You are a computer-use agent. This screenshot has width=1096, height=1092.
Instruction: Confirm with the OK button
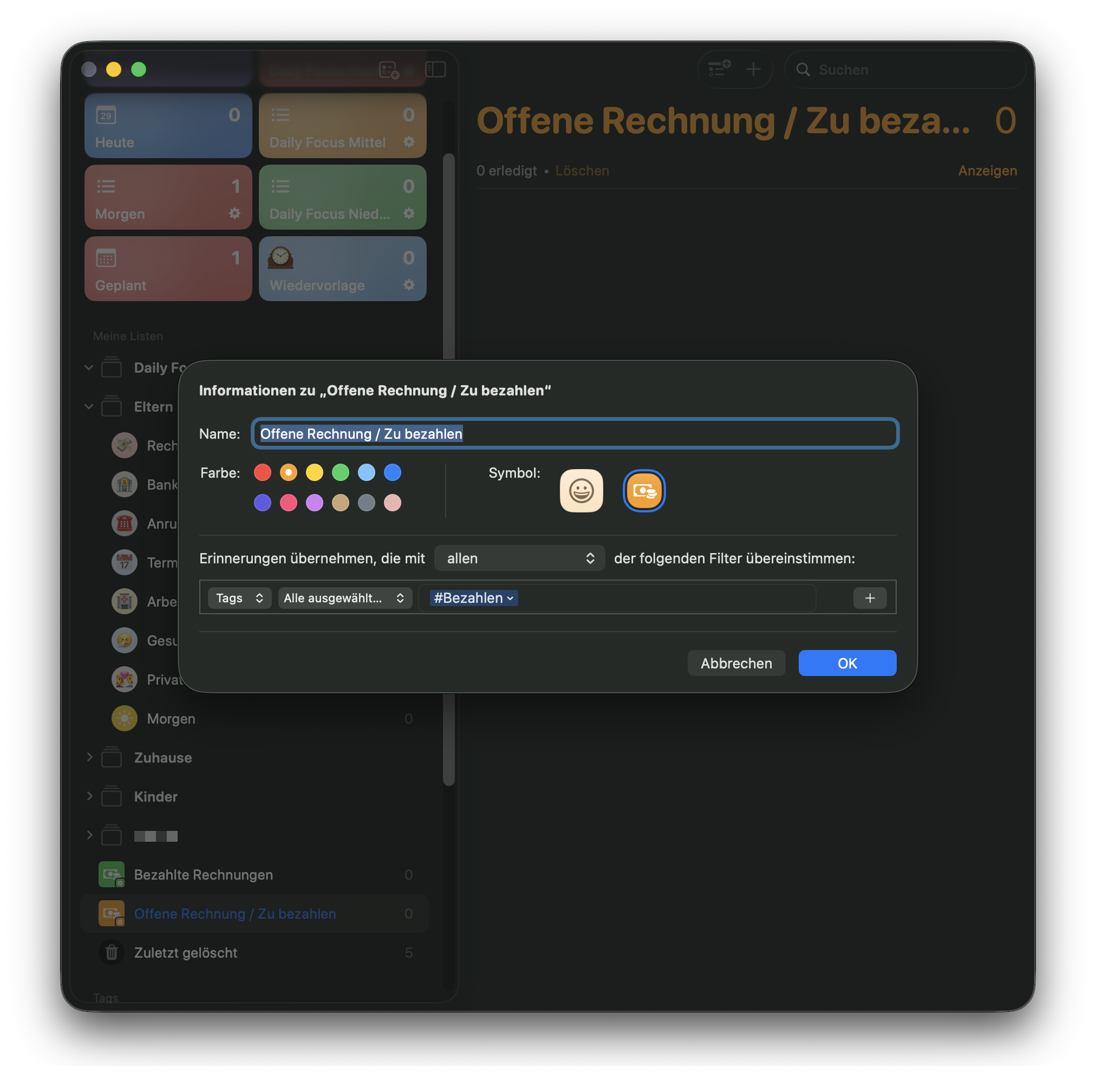pos(847,663)
